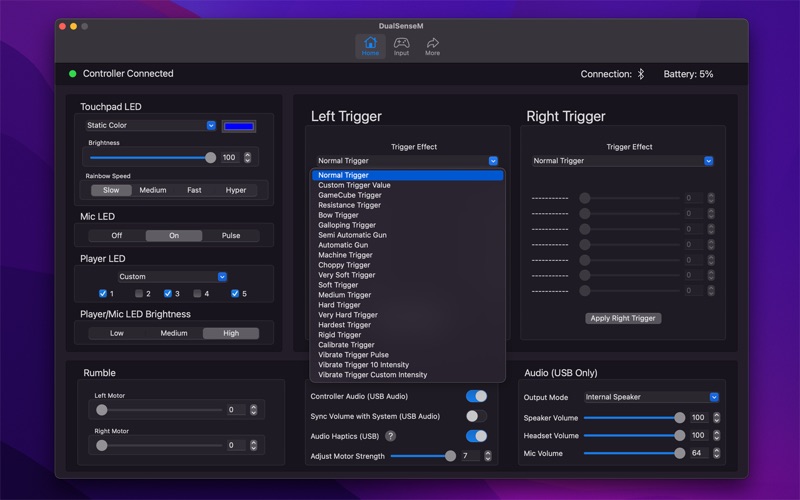Set Mic LED to Pulse
Image resolution: width=800 pixels, height=500 pixels.
[231, 235]
